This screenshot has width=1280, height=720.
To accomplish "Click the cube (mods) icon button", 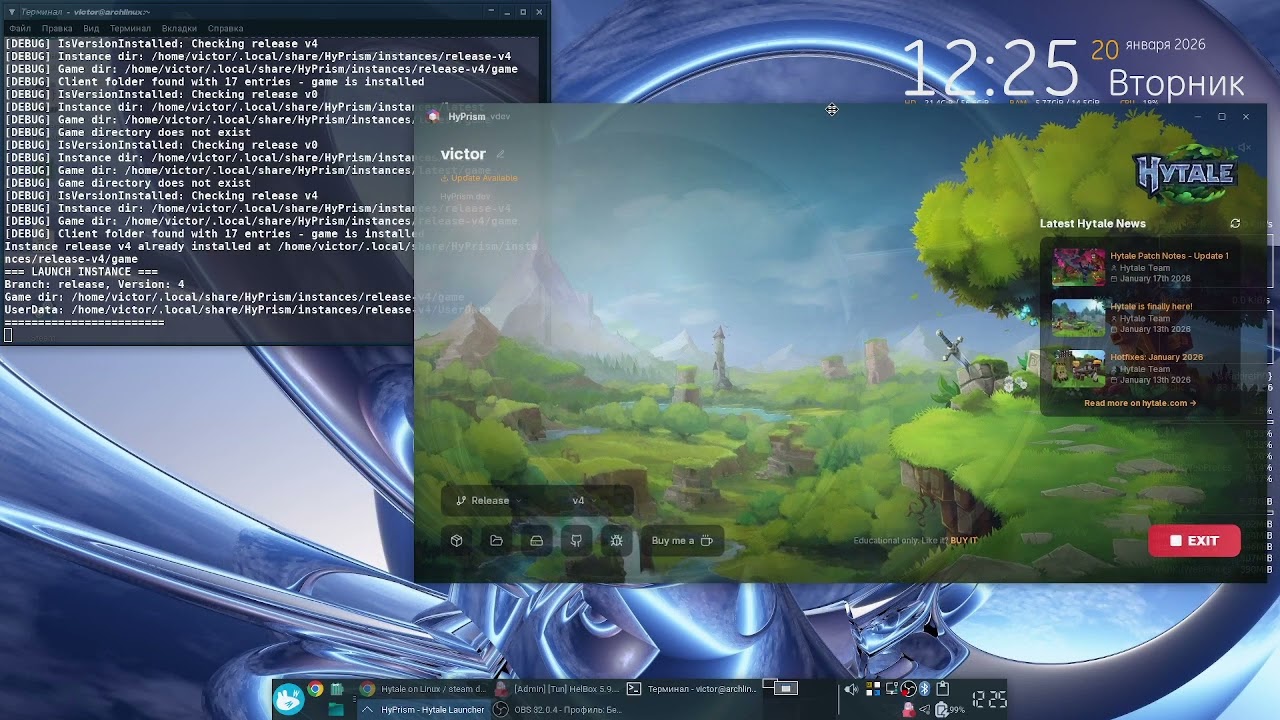I will (457, 541).
